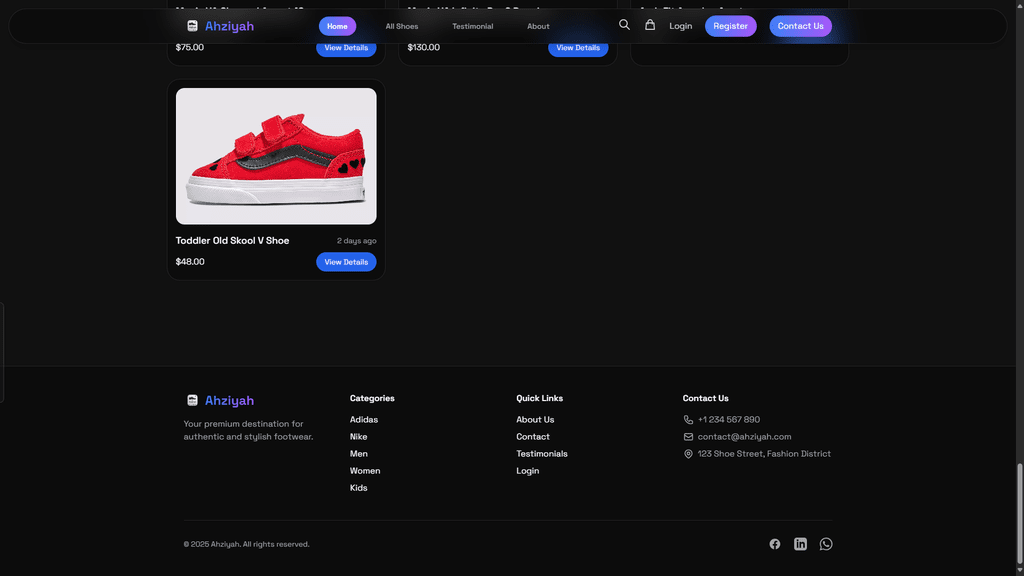
Task: Open the About Us quick link
Action: point(535,420)
